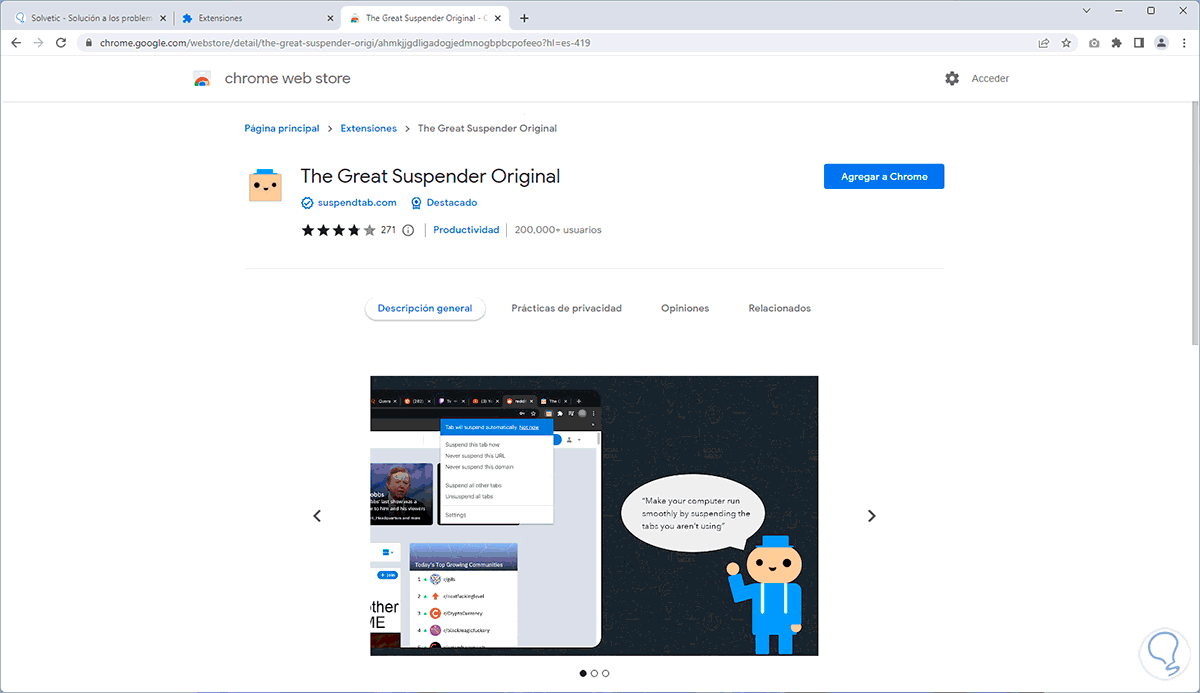Click the Destacado featured badge icon
This screenshot has width=1200, height=693.
(x=416, y=203)
